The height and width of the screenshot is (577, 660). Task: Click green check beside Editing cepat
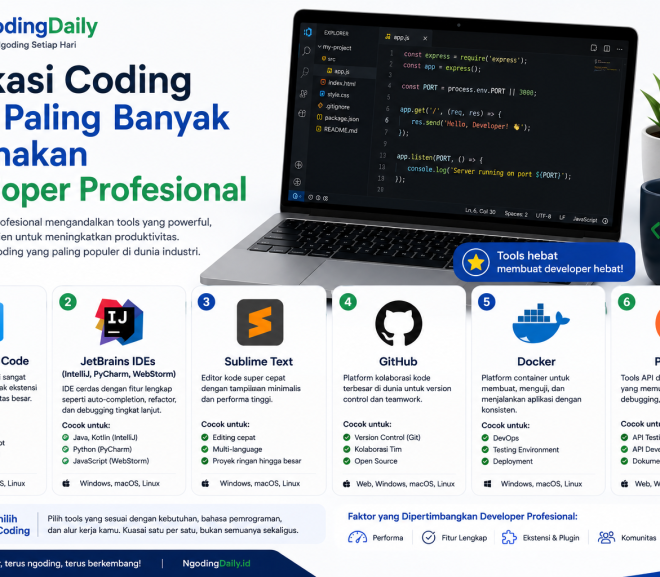205,437
